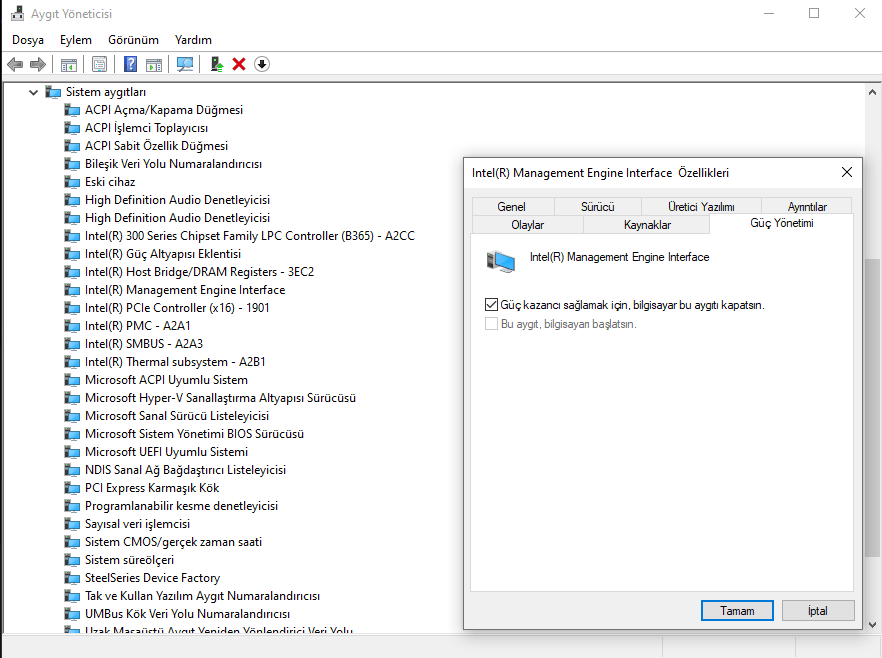
Task: Select Tak ve Kullan Yazılım Aygıt Numaralandırıcısı
Action: (x=202, y=596)
